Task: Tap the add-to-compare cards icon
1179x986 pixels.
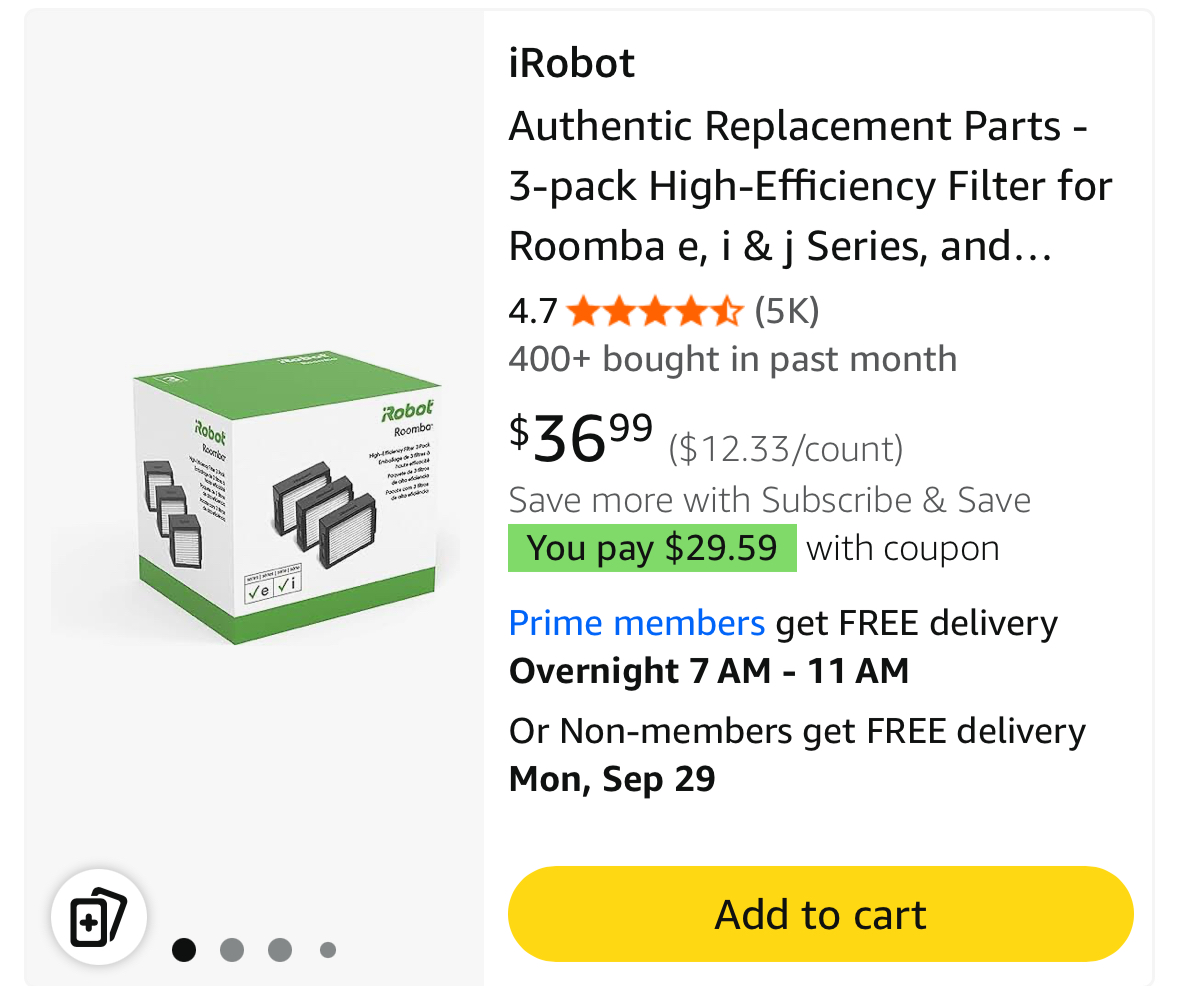Action: [x=99, y=916]
